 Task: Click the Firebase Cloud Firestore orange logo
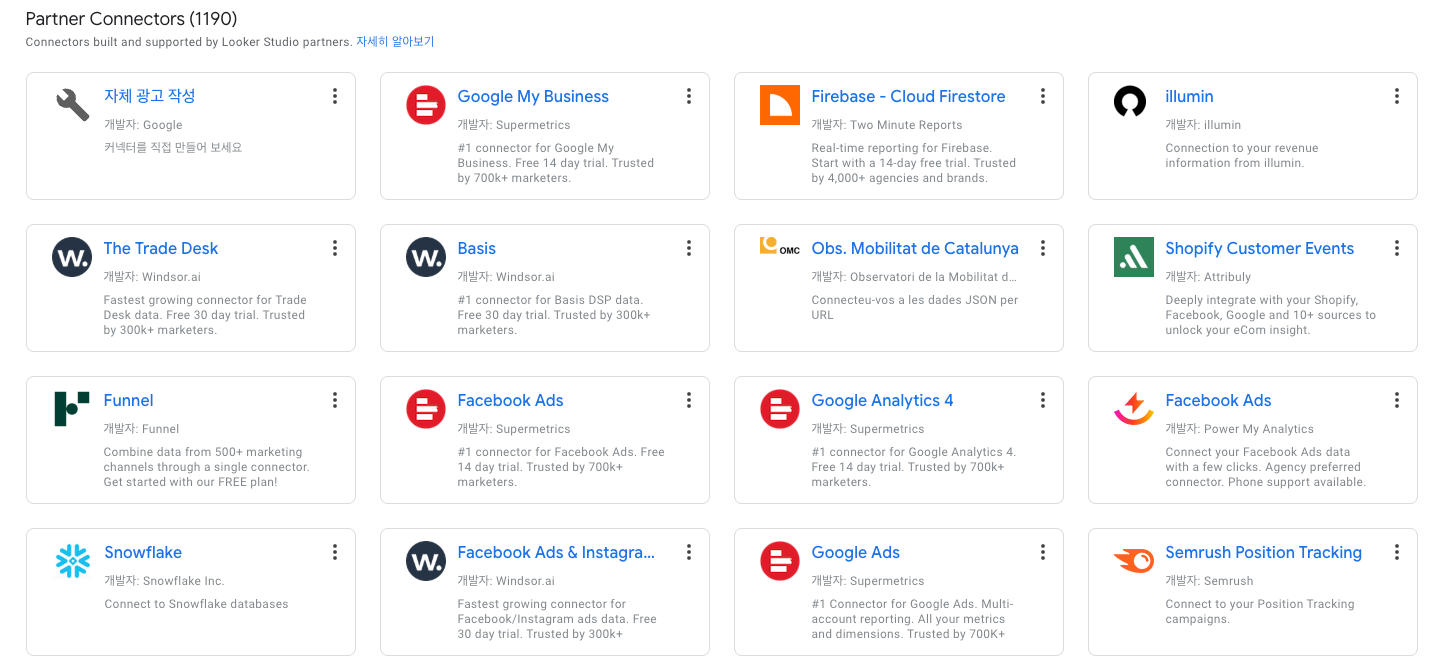[x=780, y=105]
